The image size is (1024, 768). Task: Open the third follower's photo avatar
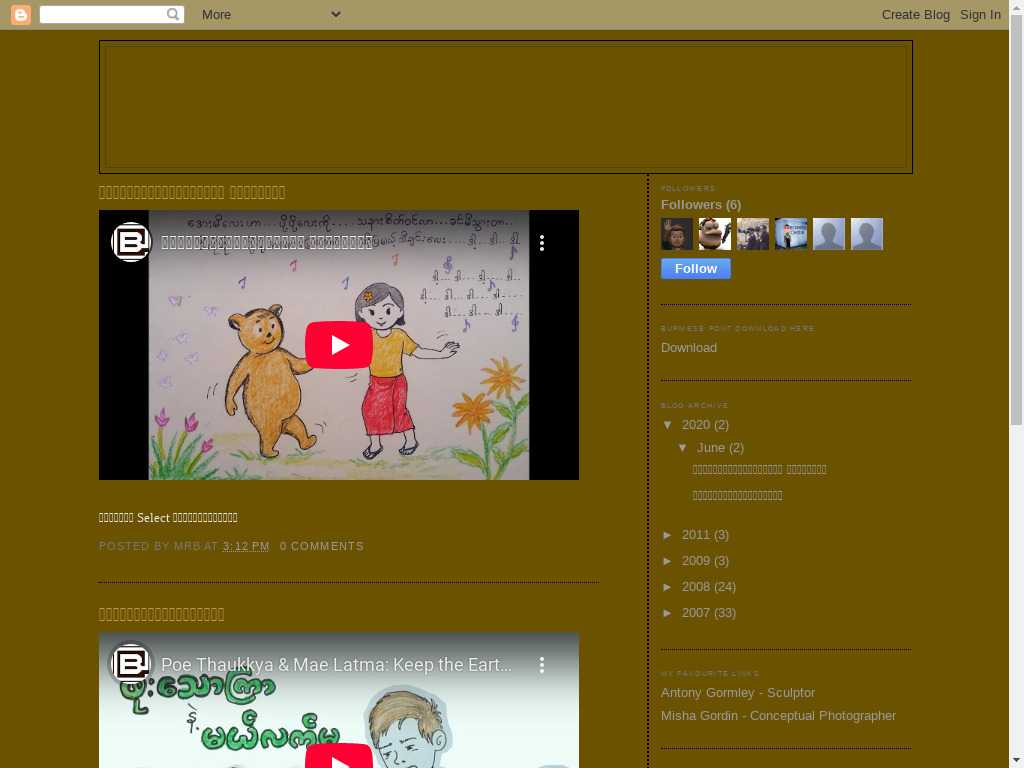(752, 234)
